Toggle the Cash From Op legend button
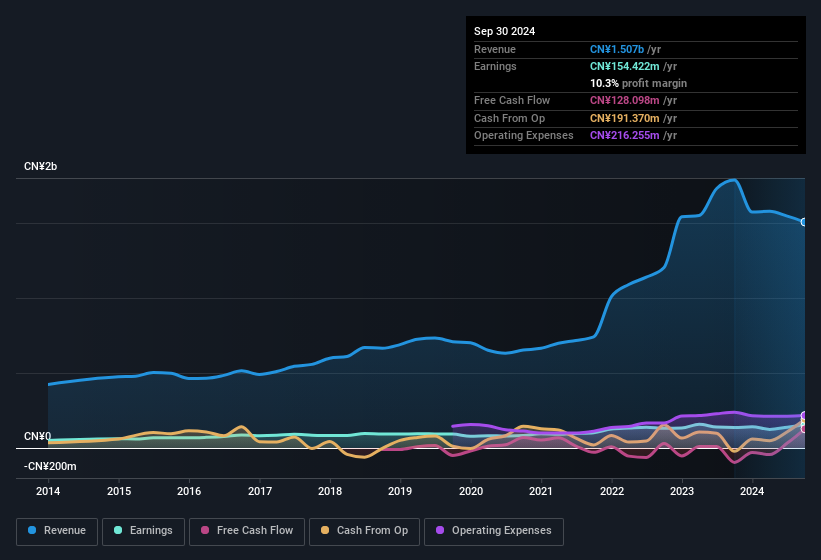 (x=364, y=531)
